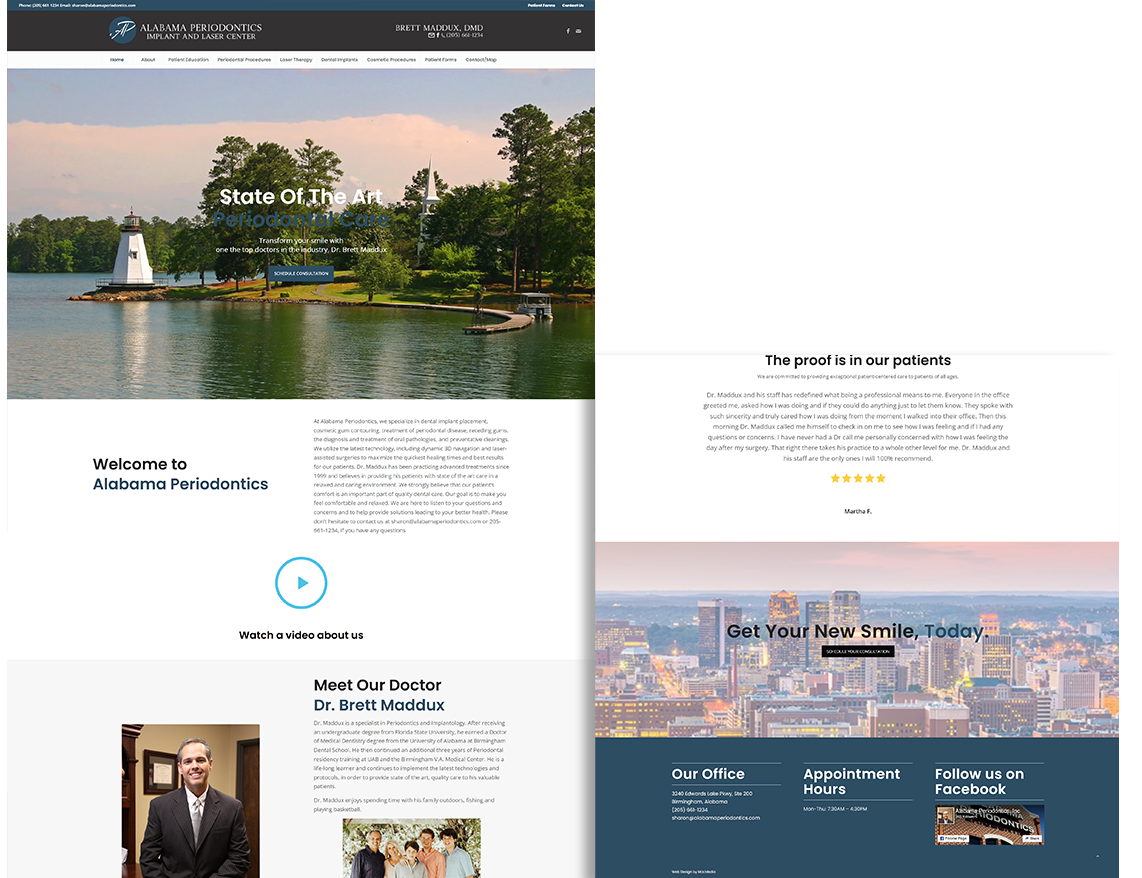The height and width of the screenshot is (878, 1142).
Task: Open Dental Implants nav item
Action: (339, 60)
